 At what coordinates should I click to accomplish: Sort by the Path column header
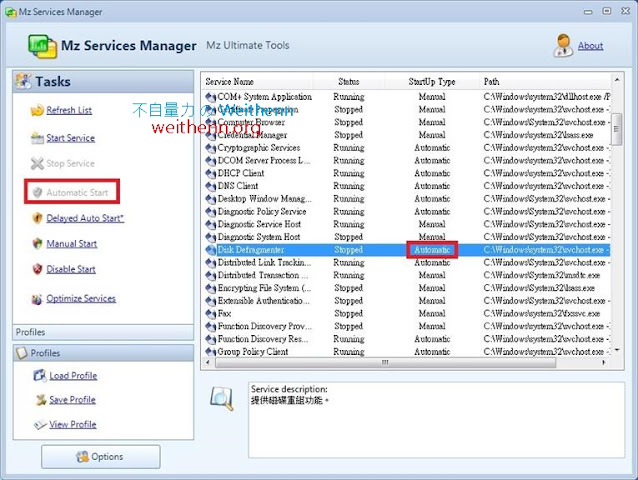544,82
